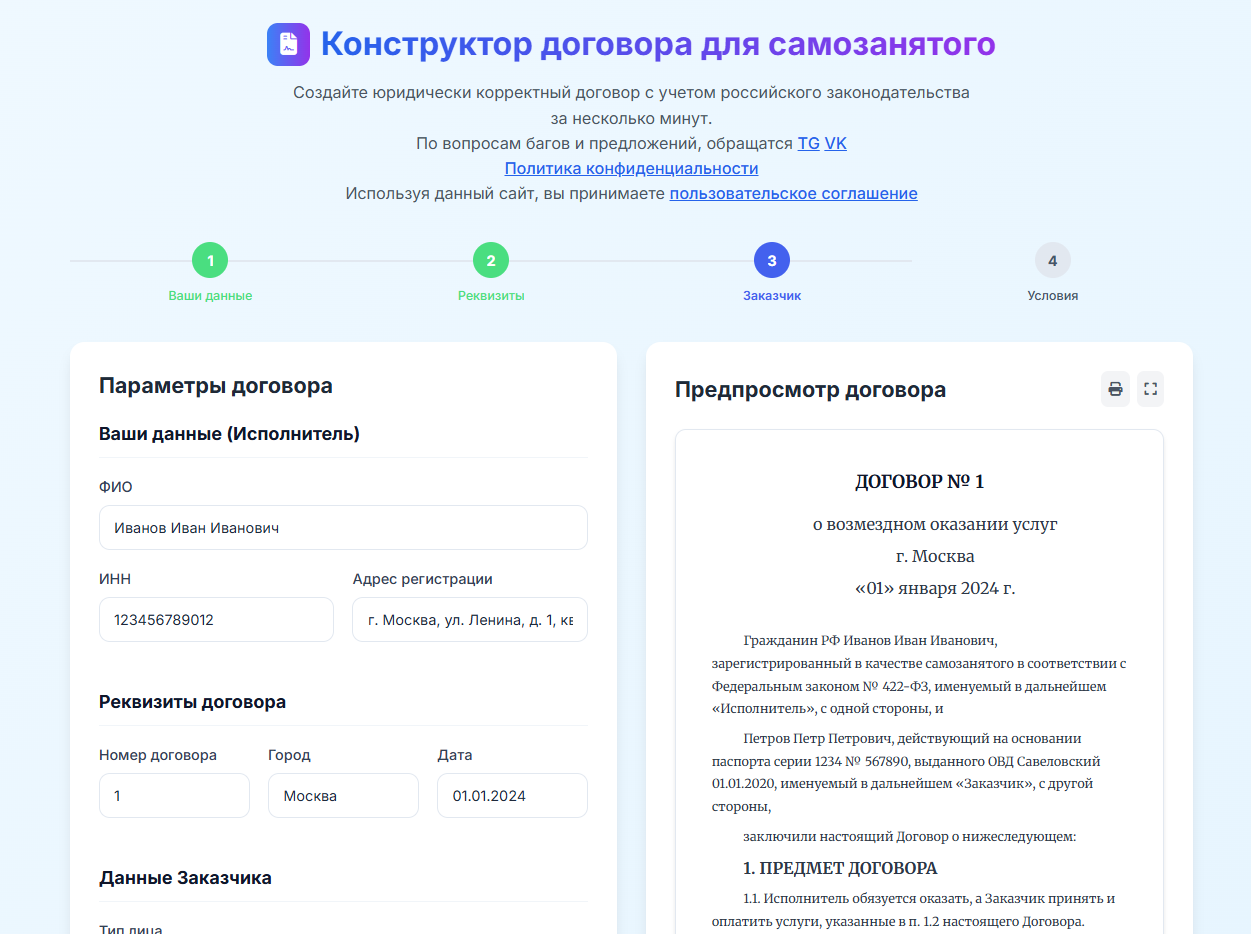
Task: Focus the ИНН input field
Action: point(216,620)
